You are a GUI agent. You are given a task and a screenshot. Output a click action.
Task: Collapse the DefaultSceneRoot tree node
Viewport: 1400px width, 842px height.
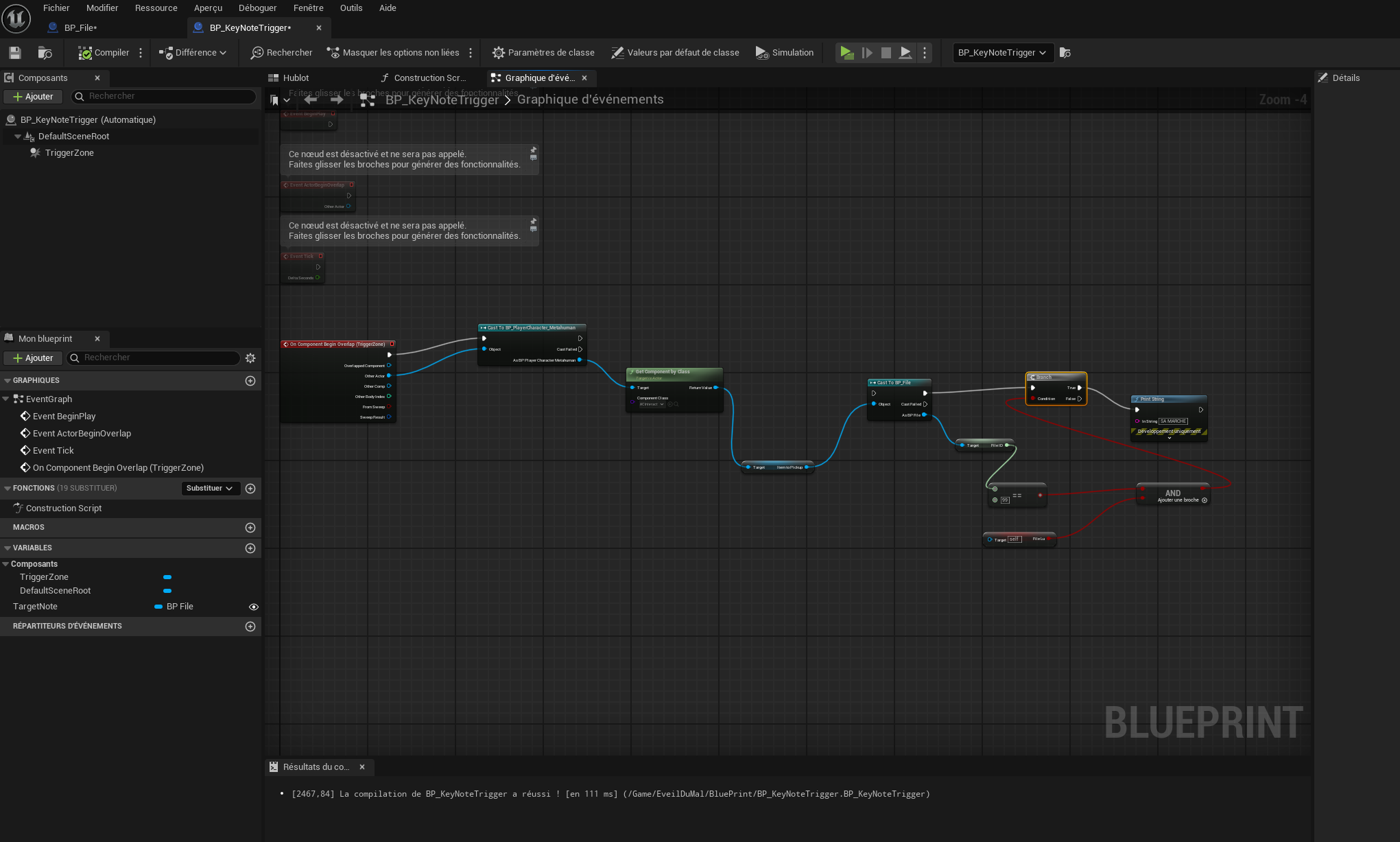[x=18, y=137]
